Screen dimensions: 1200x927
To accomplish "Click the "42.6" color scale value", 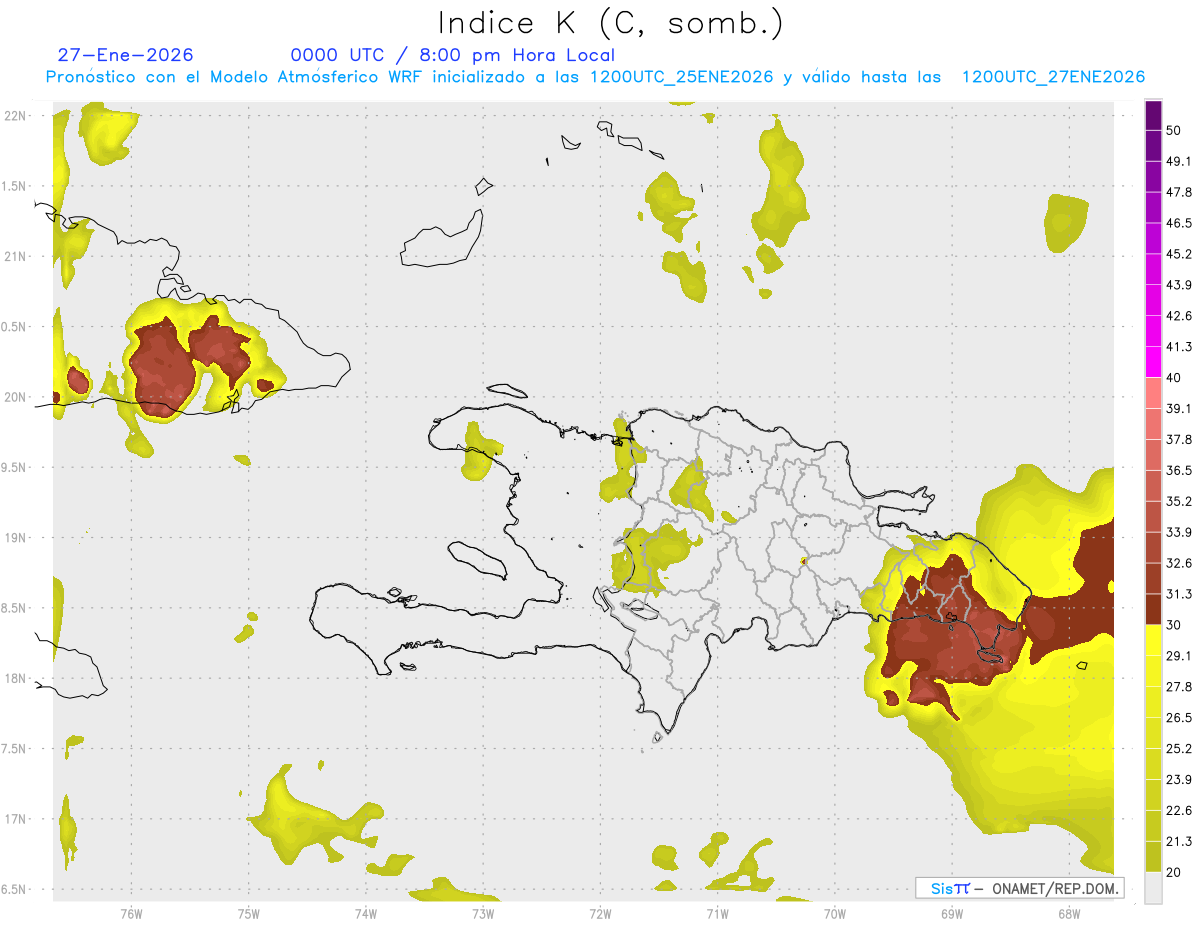I will [x=1179, y=316].
